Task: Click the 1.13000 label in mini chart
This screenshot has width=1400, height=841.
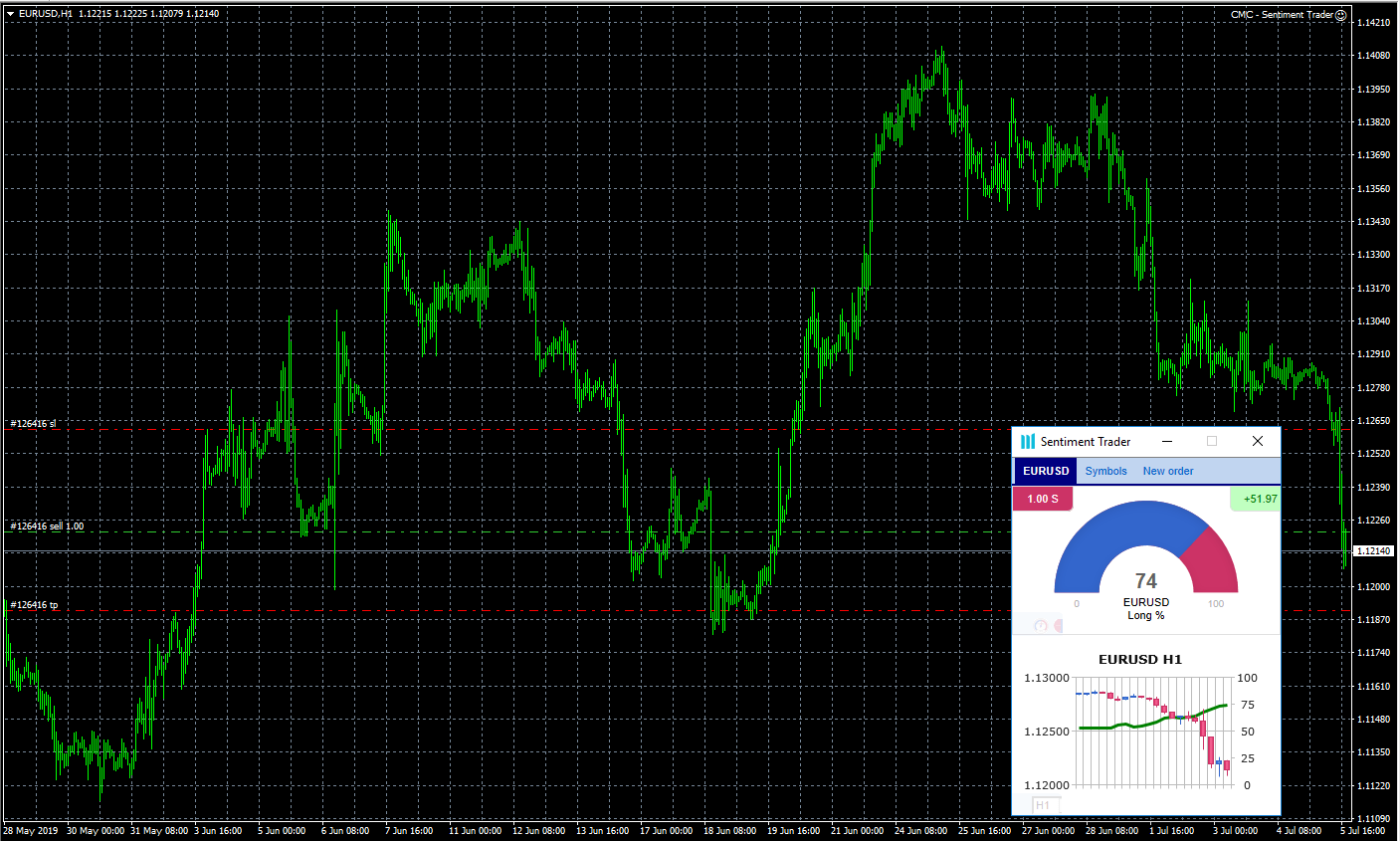Action: 1047,678
